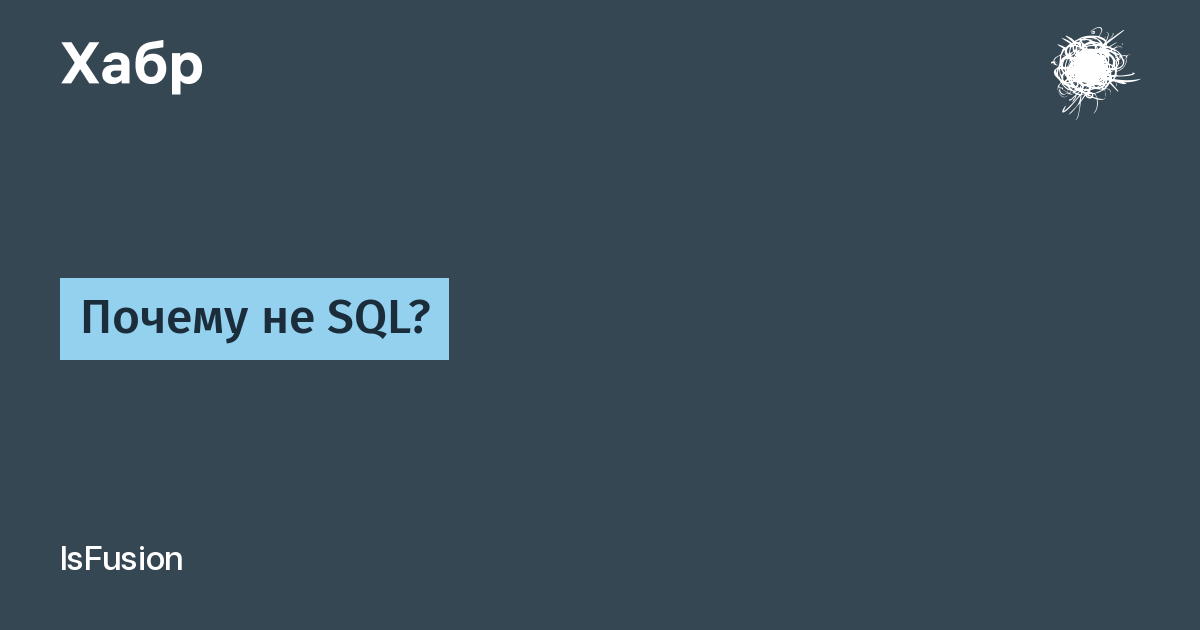Select the letter Q in SQL
Viewport: 1200px width, 630px height.
pos(368,319)
